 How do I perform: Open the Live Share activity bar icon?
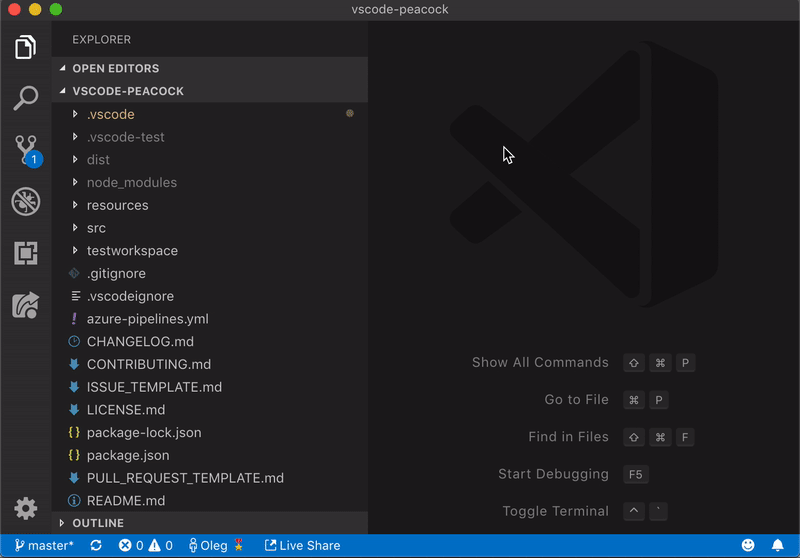tap(26, 305)
